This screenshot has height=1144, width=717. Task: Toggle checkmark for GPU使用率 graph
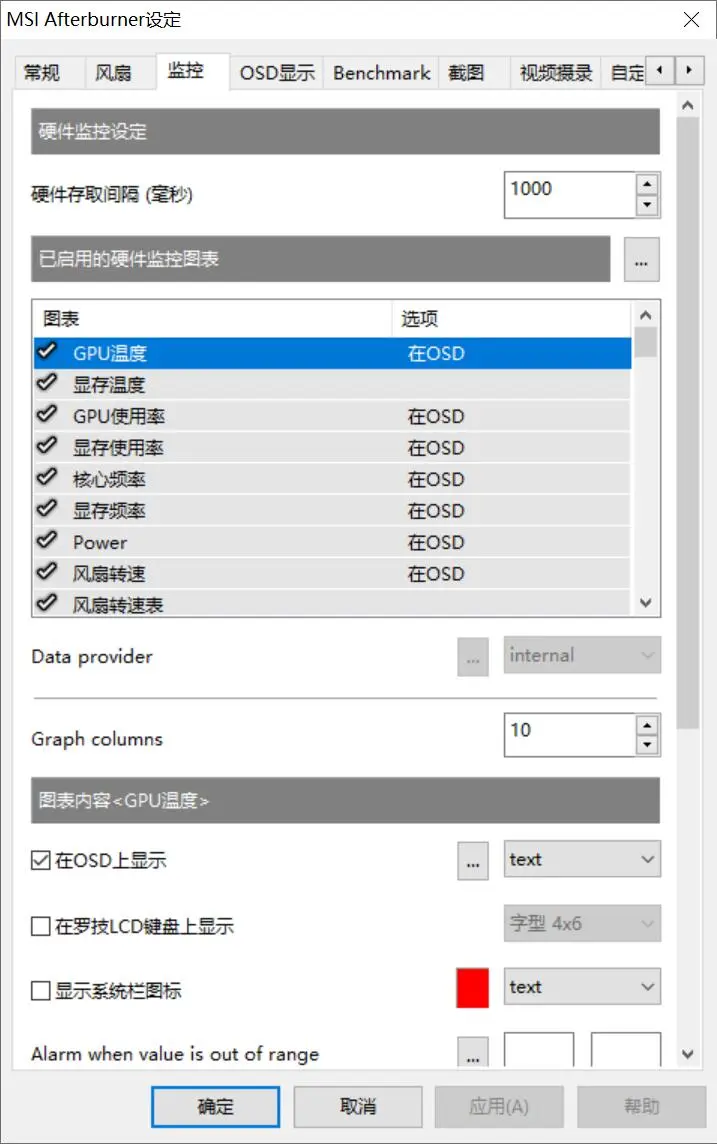click(x=47, y=414)
